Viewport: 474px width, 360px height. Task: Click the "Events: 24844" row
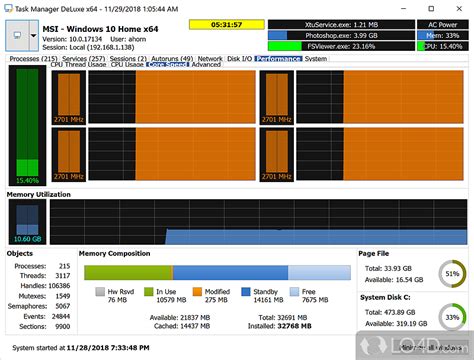(x=47, y=316)
